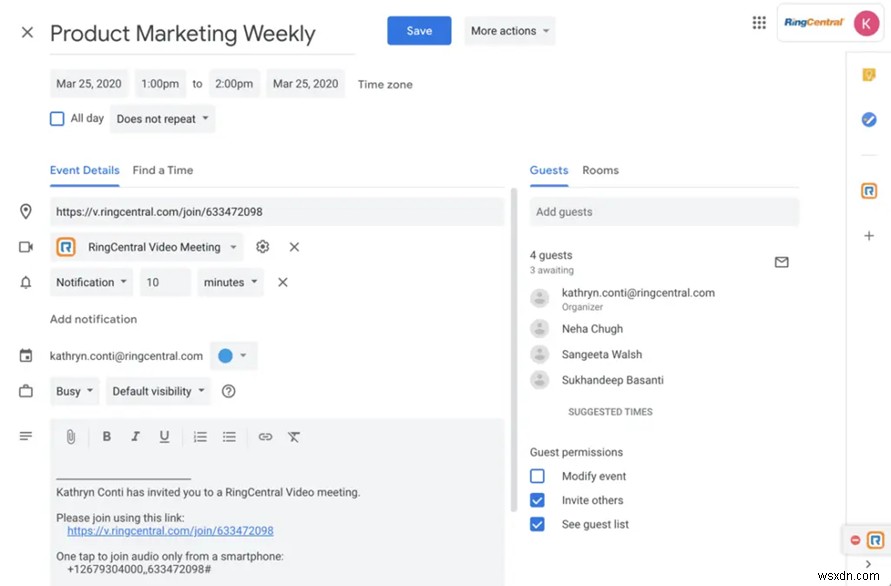Open the Google apps grid icon
Image resolution: width=891 pixels, height=586 pixels.
point(759,23)
